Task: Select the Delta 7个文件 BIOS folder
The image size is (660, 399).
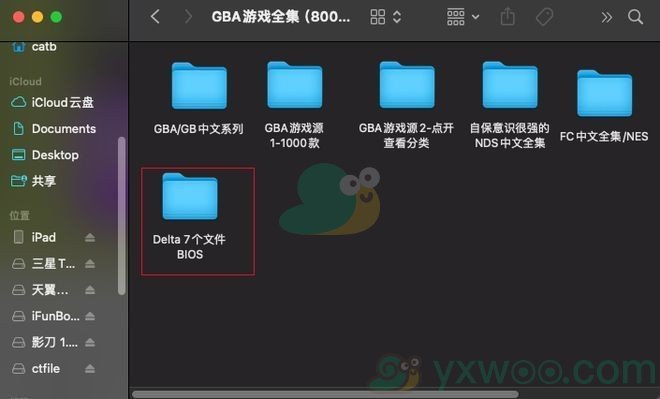Action: [x=190, y=217]
